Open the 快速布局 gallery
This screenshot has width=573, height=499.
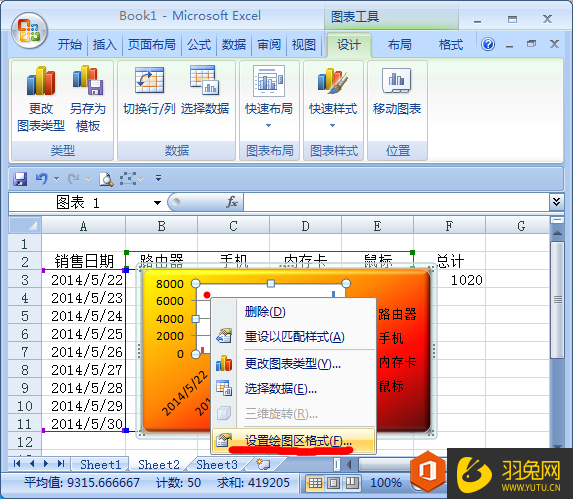(x=269, y=97)
